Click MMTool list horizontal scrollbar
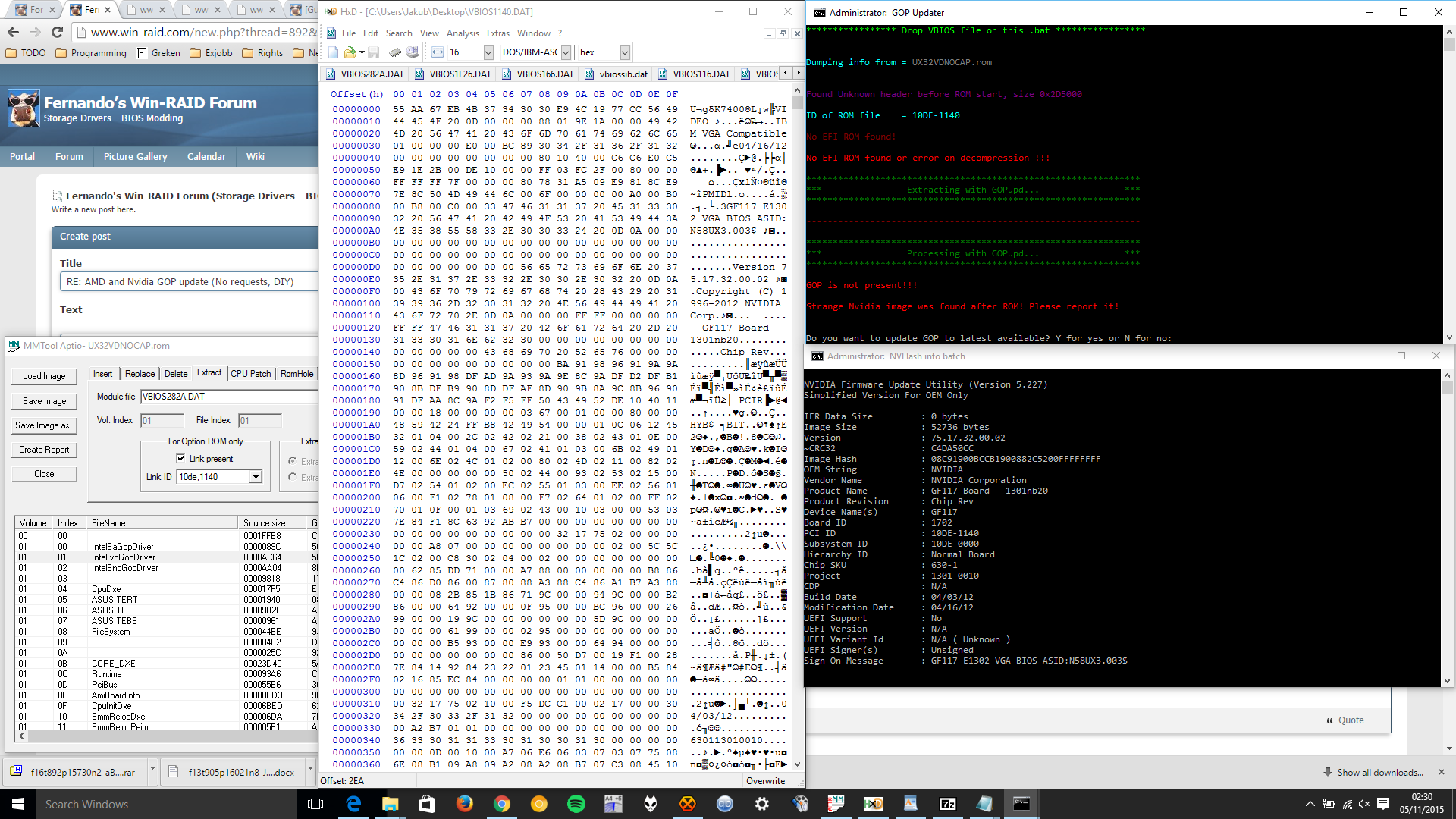1456x819 pixels. tap(167, 736)
